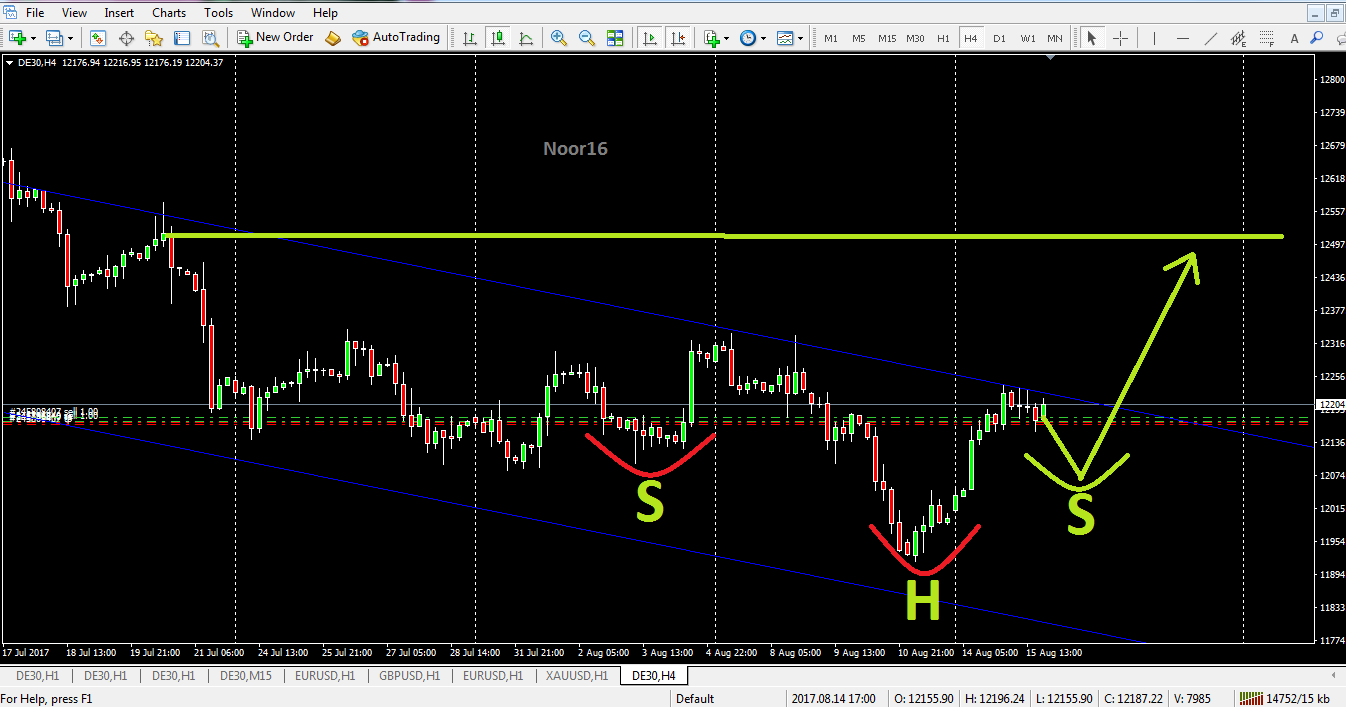Switch to the XAUUSD,H1 chart tab

(577, 676)
